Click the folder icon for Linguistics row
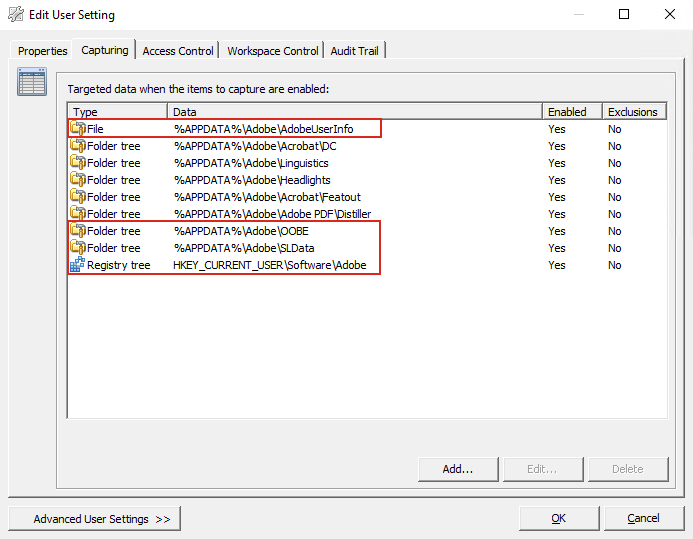693x539 pixels. (78, 163)
